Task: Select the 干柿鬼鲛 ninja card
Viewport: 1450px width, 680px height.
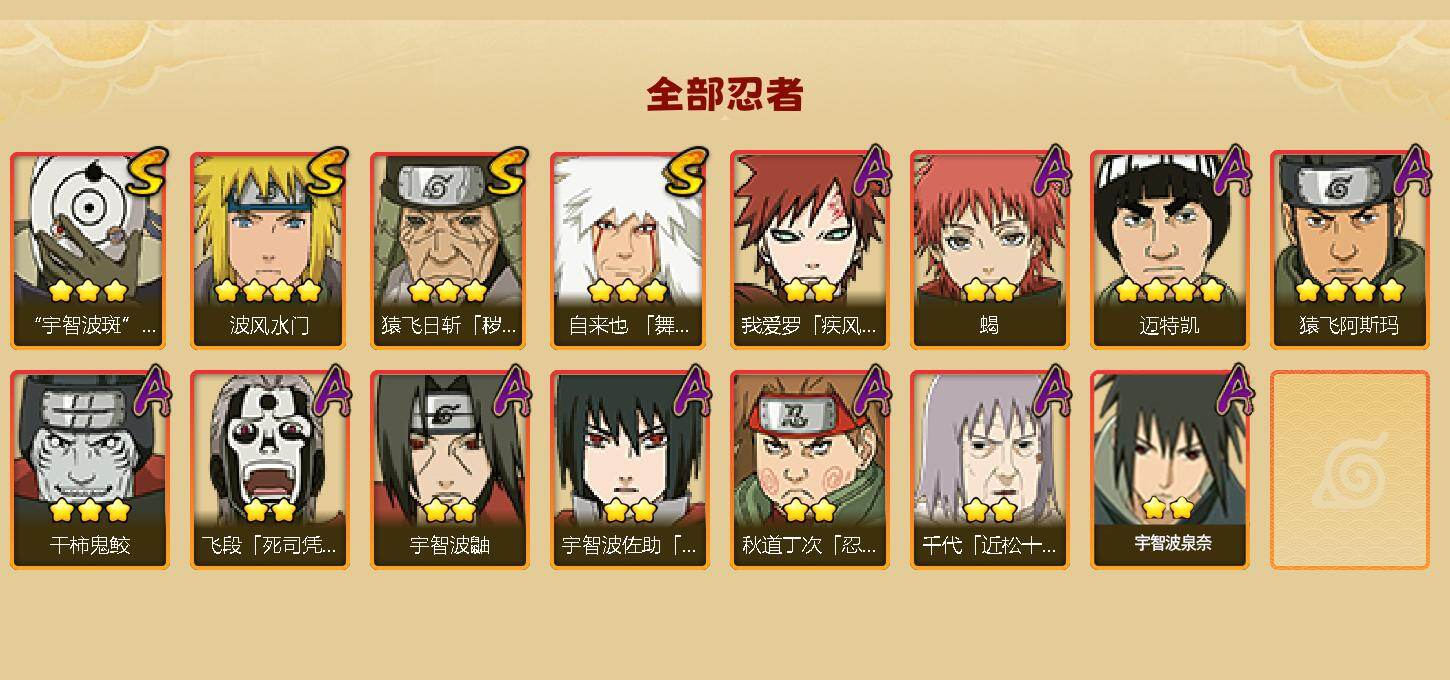Action: [89, 470]
